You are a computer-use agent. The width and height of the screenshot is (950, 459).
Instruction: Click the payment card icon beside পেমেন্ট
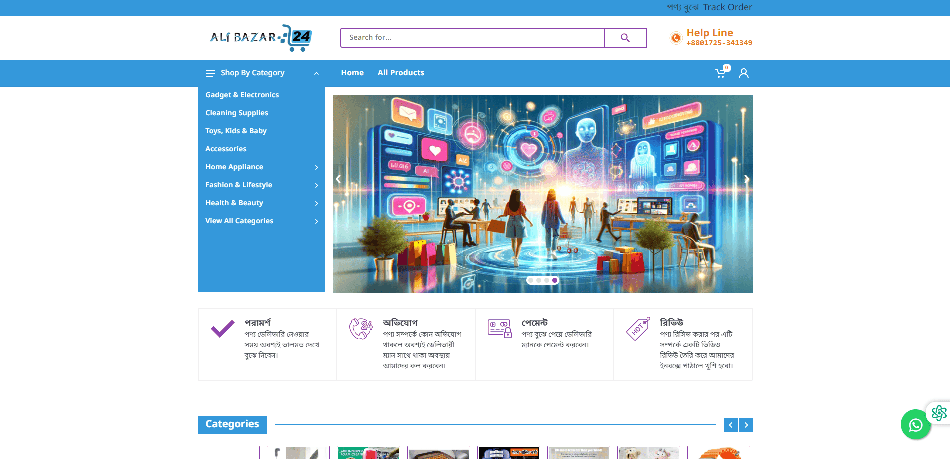(x=500, y=328)
